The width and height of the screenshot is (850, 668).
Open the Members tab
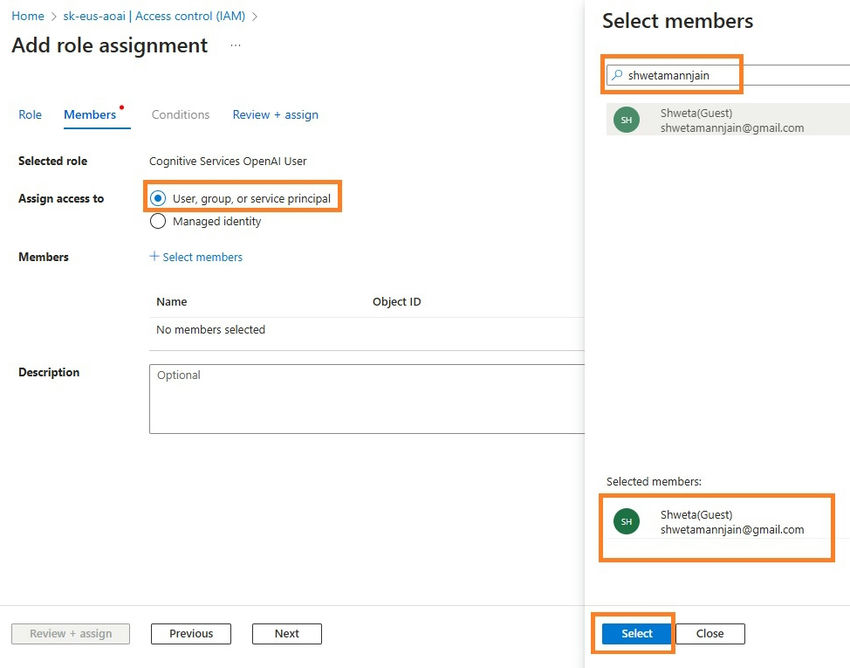pyautogui.click(x=90, y=115)
